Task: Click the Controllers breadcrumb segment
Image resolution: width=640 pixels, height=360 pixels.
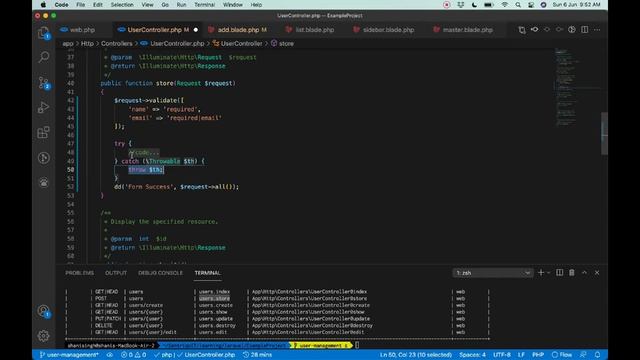Action: click(x=116, y=43)
